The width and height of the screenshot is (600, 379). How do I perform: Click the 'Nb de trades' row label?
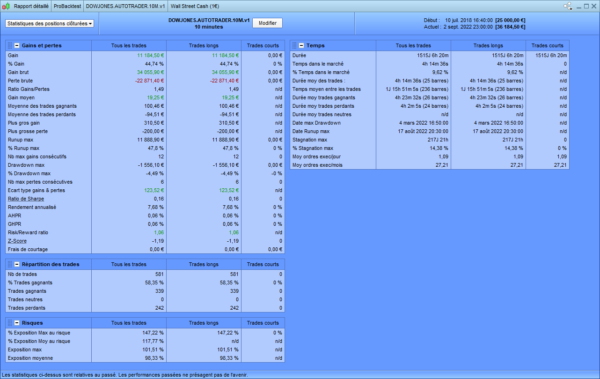(x=22, y=274)
